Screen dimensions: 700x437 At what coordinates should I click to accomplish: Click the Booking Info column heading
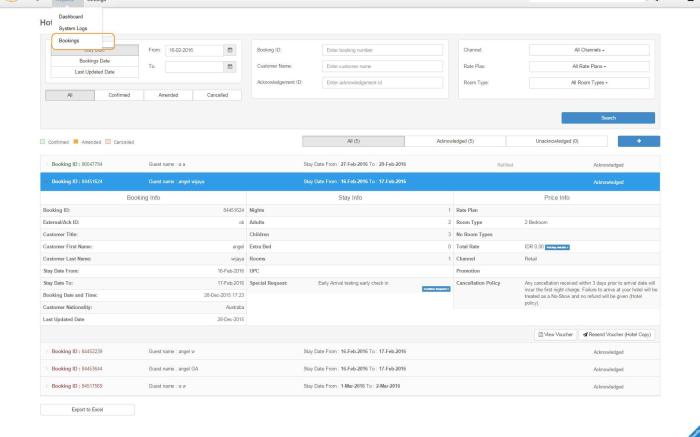[143, 198]
